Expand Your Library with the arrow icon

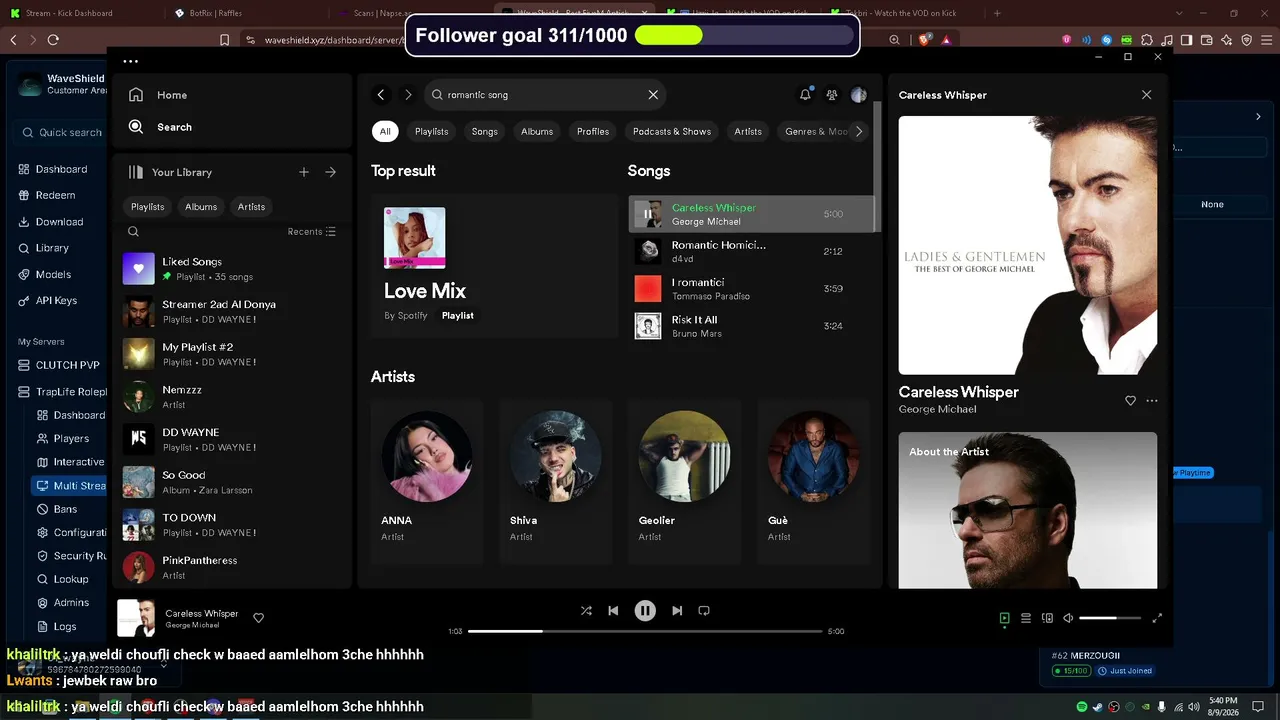tap(331, 172)
